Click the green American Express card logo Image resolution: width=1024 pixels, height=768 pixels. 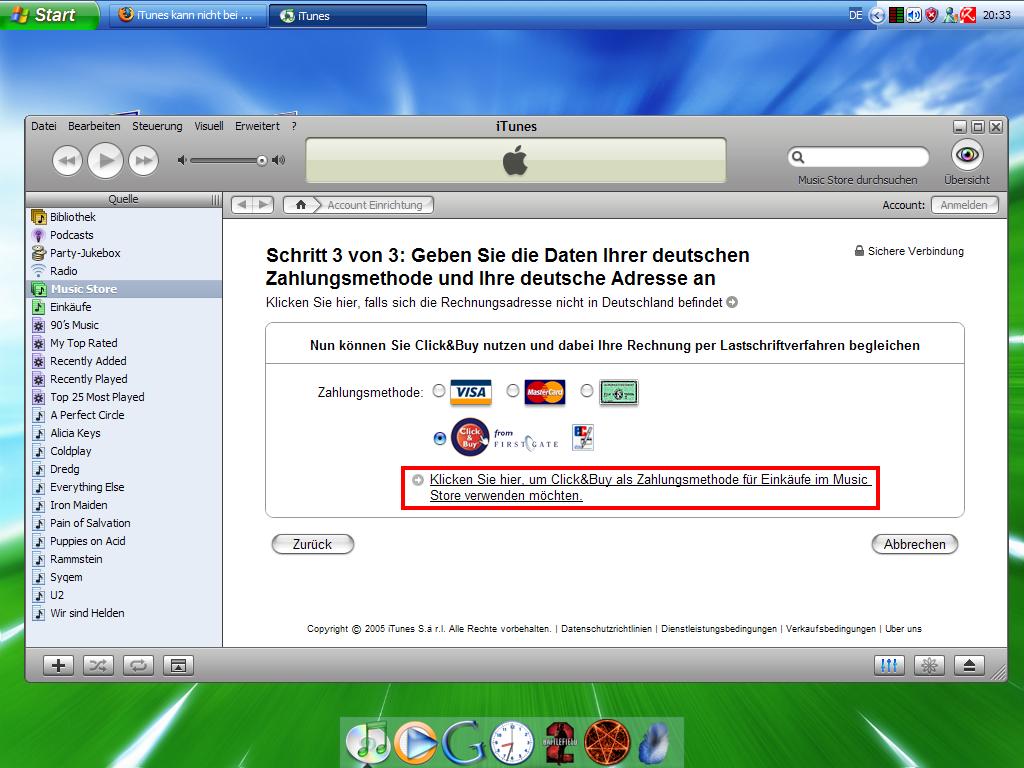pos(618,392)
